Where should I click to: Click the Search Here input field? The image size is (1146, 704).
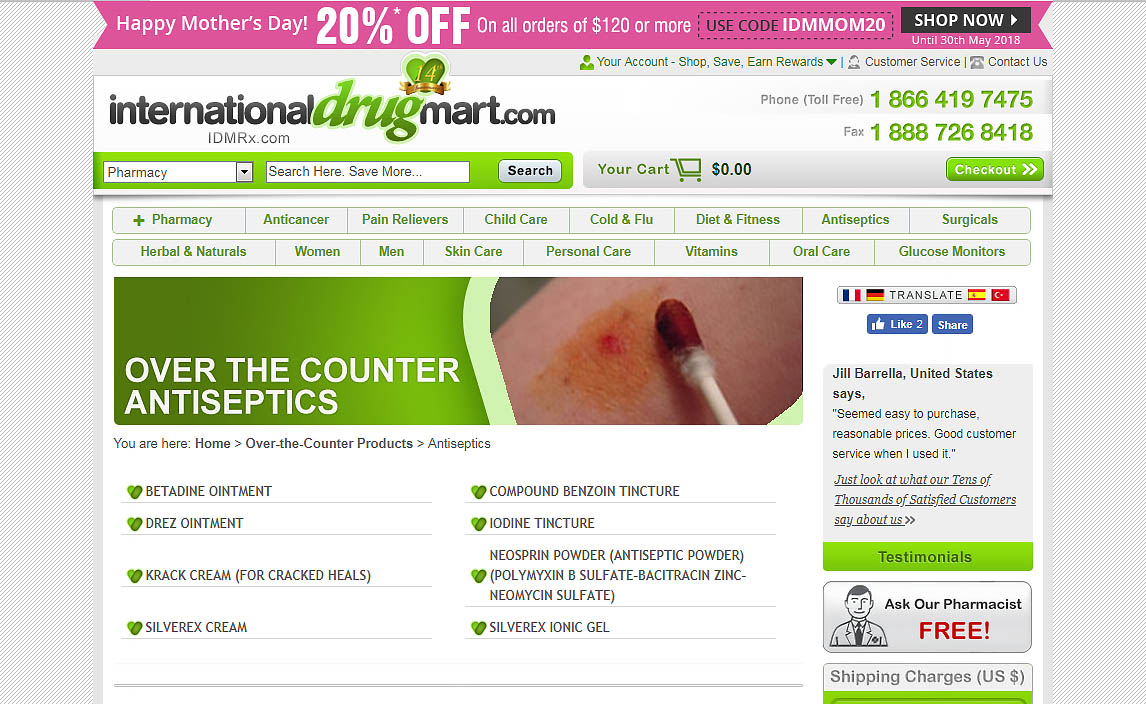coord(368,172)
